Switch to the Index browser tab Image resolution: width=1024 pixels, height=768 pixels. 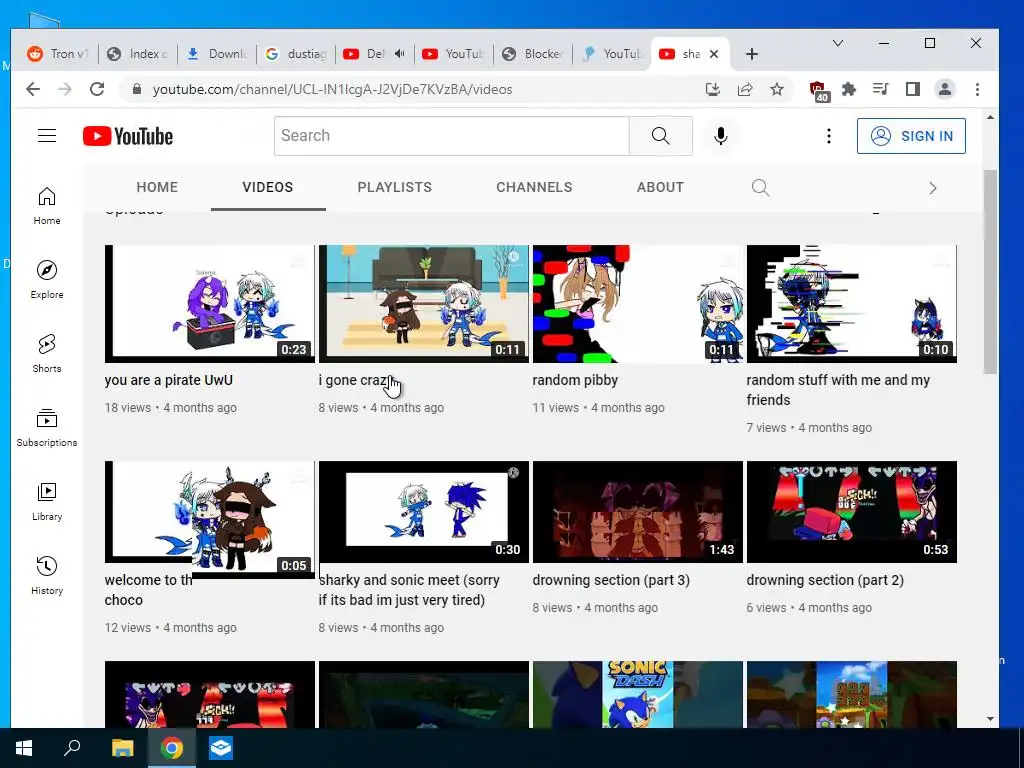tap(138, 54)
